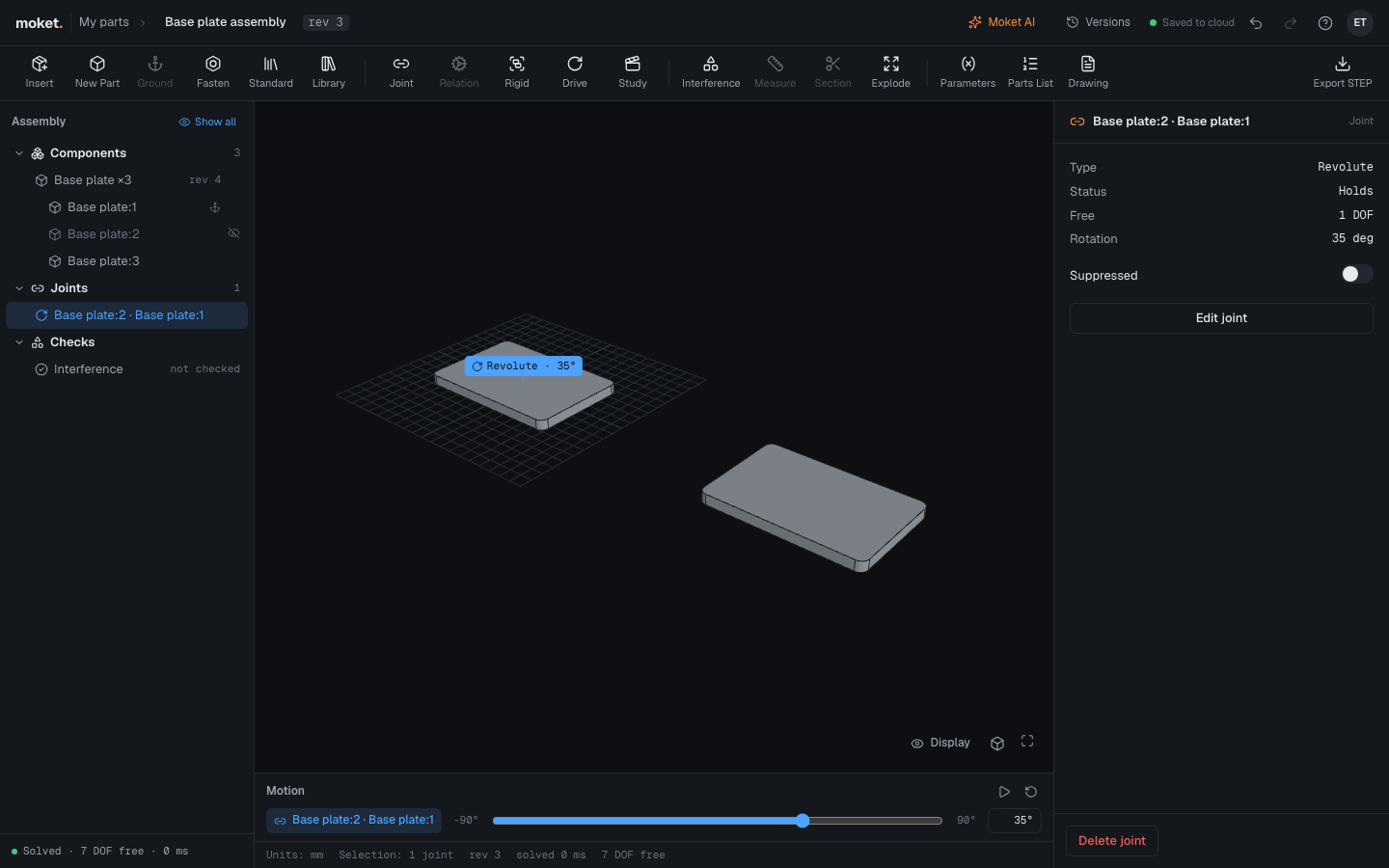Open the Parameters panel
This screenshot has height=868, width=1389.
[x=967, y=72]
